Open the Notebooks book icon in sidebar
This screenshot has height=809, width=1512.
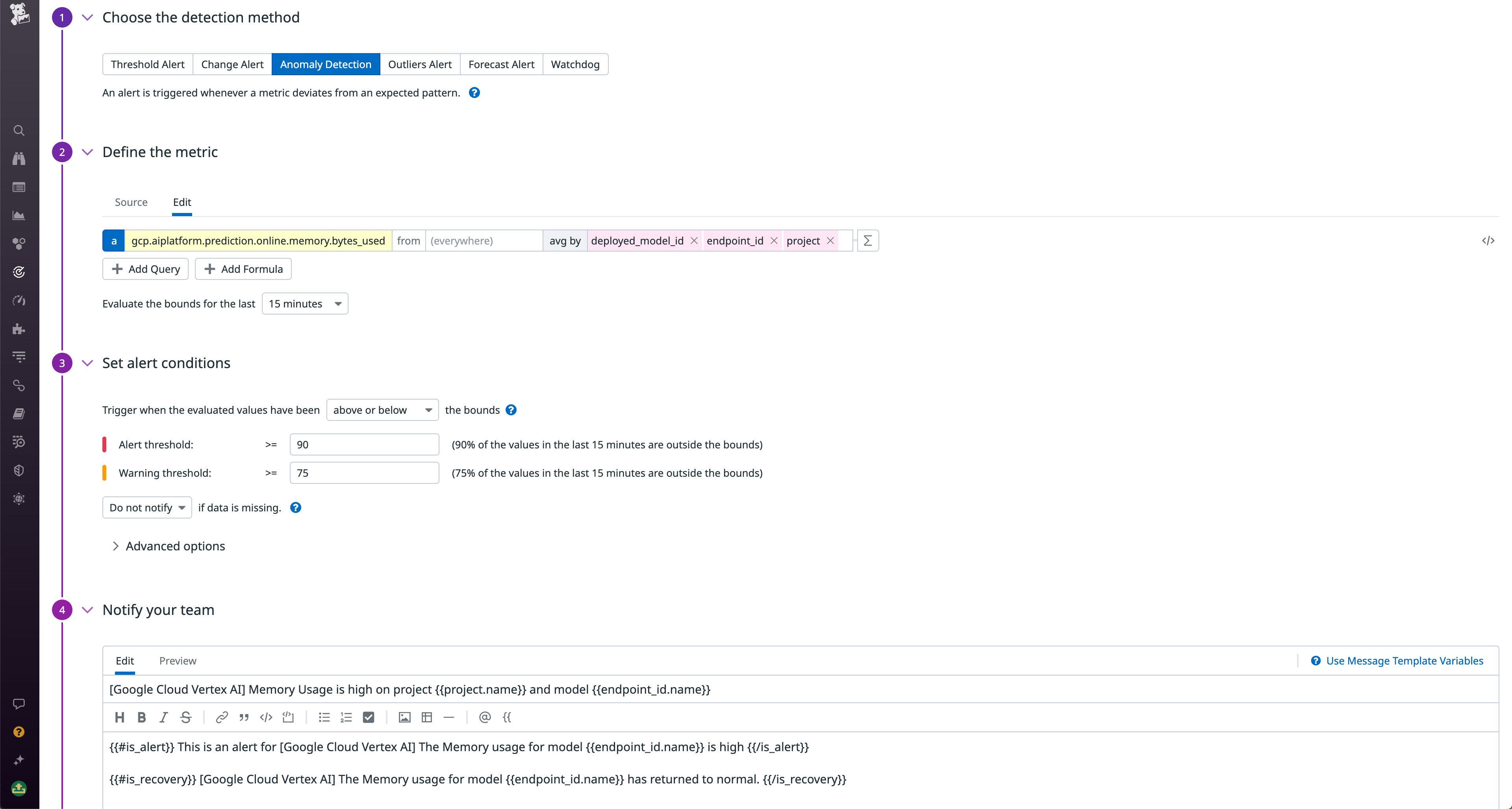click(x=19, y=413)
